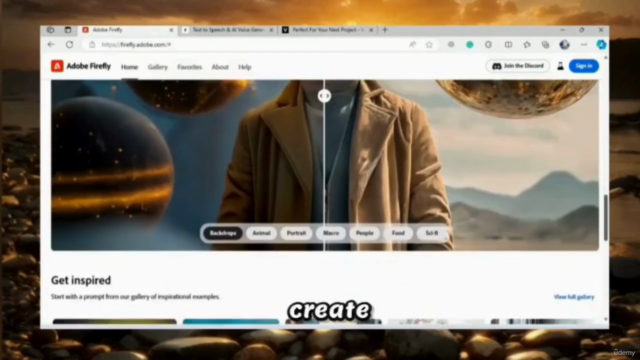
Task: Go to the Home nav item
Action: pos(129,67)
